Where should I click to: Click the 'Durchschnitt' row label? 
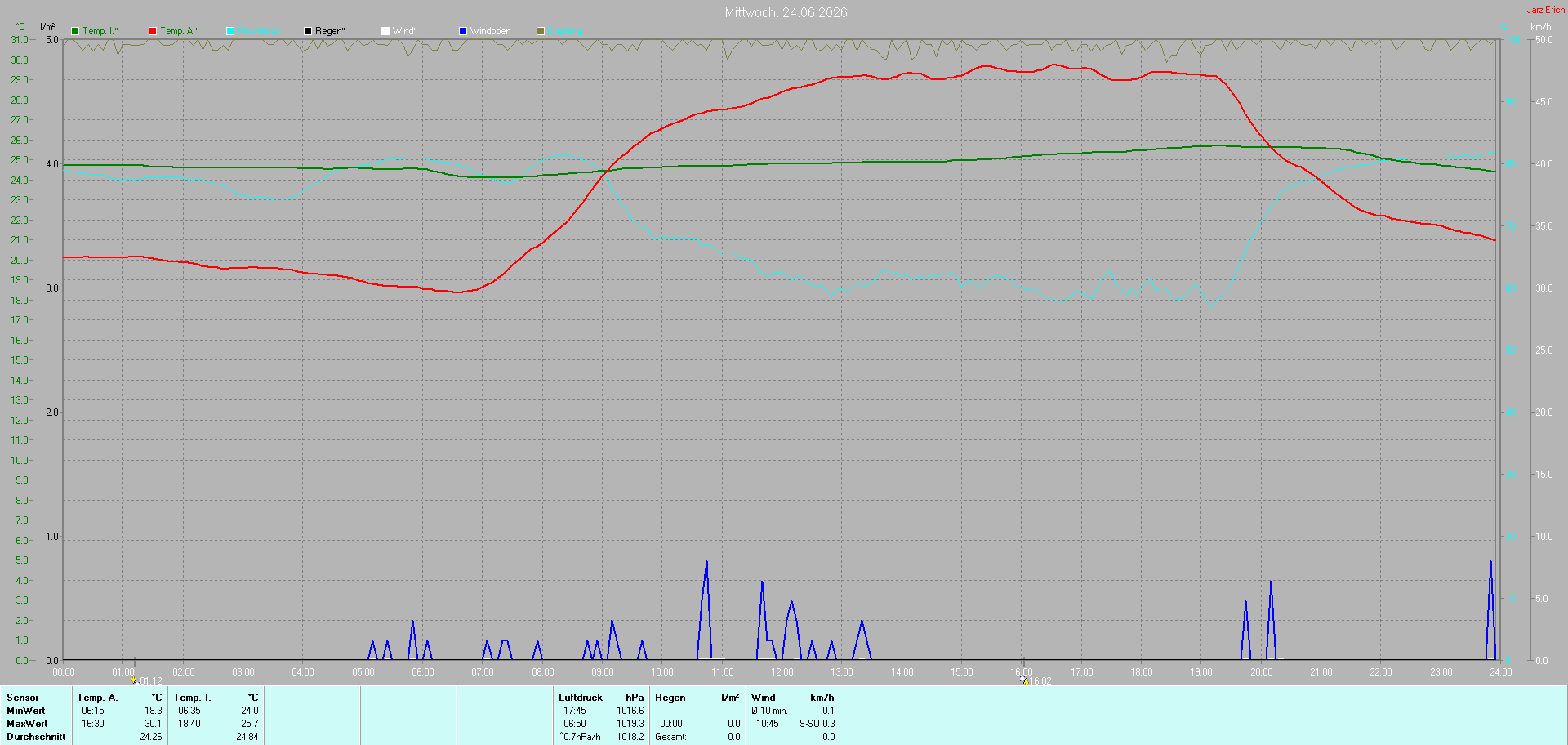pyautogui.click(x=36, y=737)
